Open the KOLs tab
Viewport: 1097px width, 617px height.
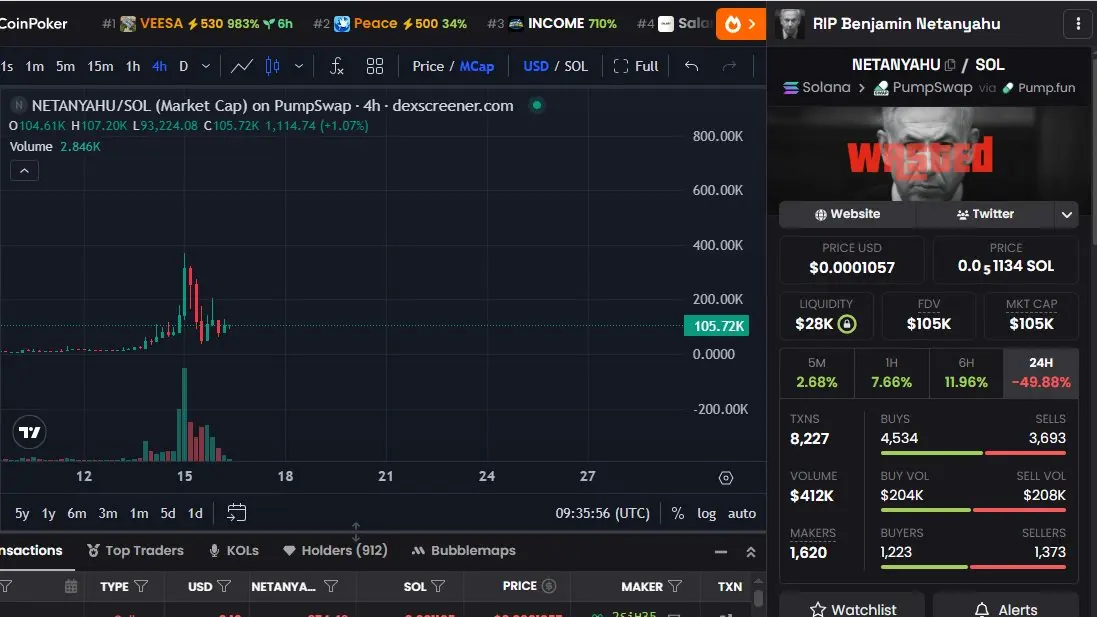pyautogui.click(x=234, y=551)
